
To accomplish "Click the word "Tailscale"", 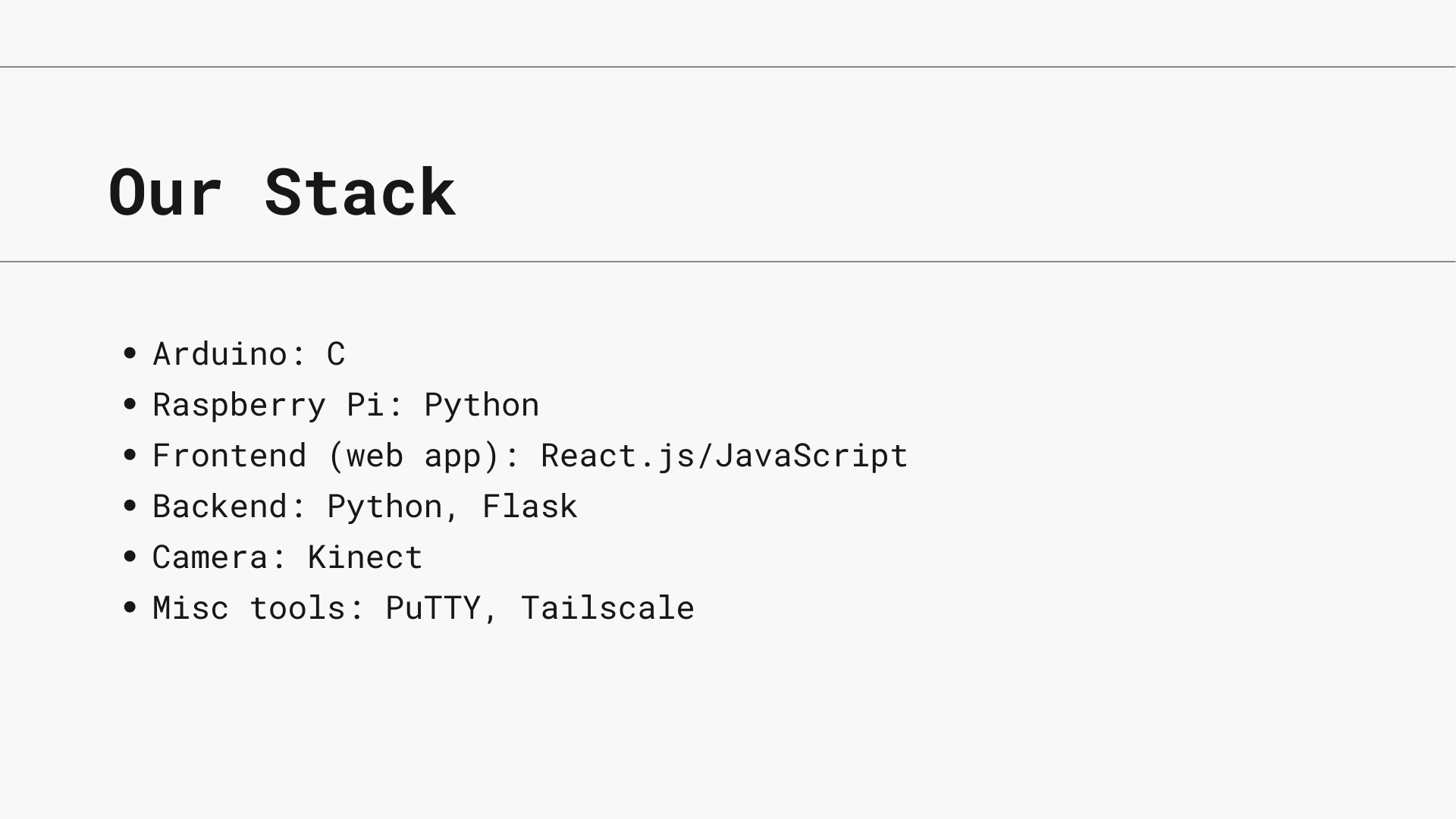I will click(x=607, y=608).
